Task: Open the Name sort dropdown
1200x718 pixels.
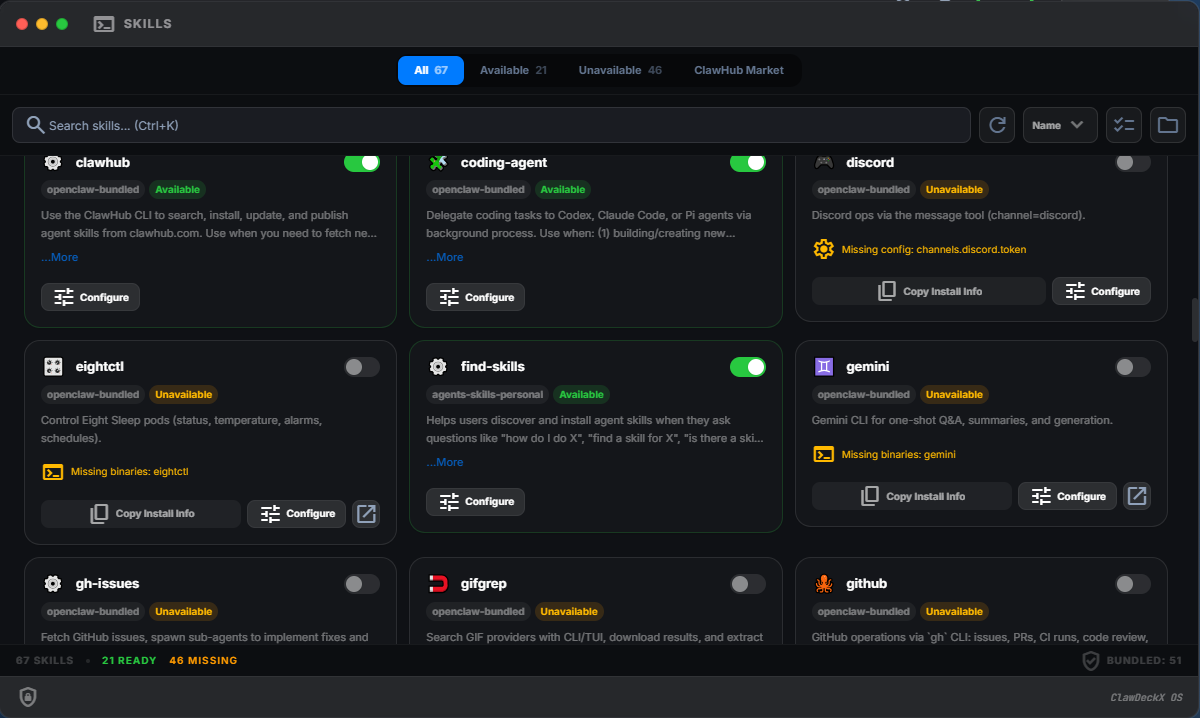Action: [x=1059, y=125]
